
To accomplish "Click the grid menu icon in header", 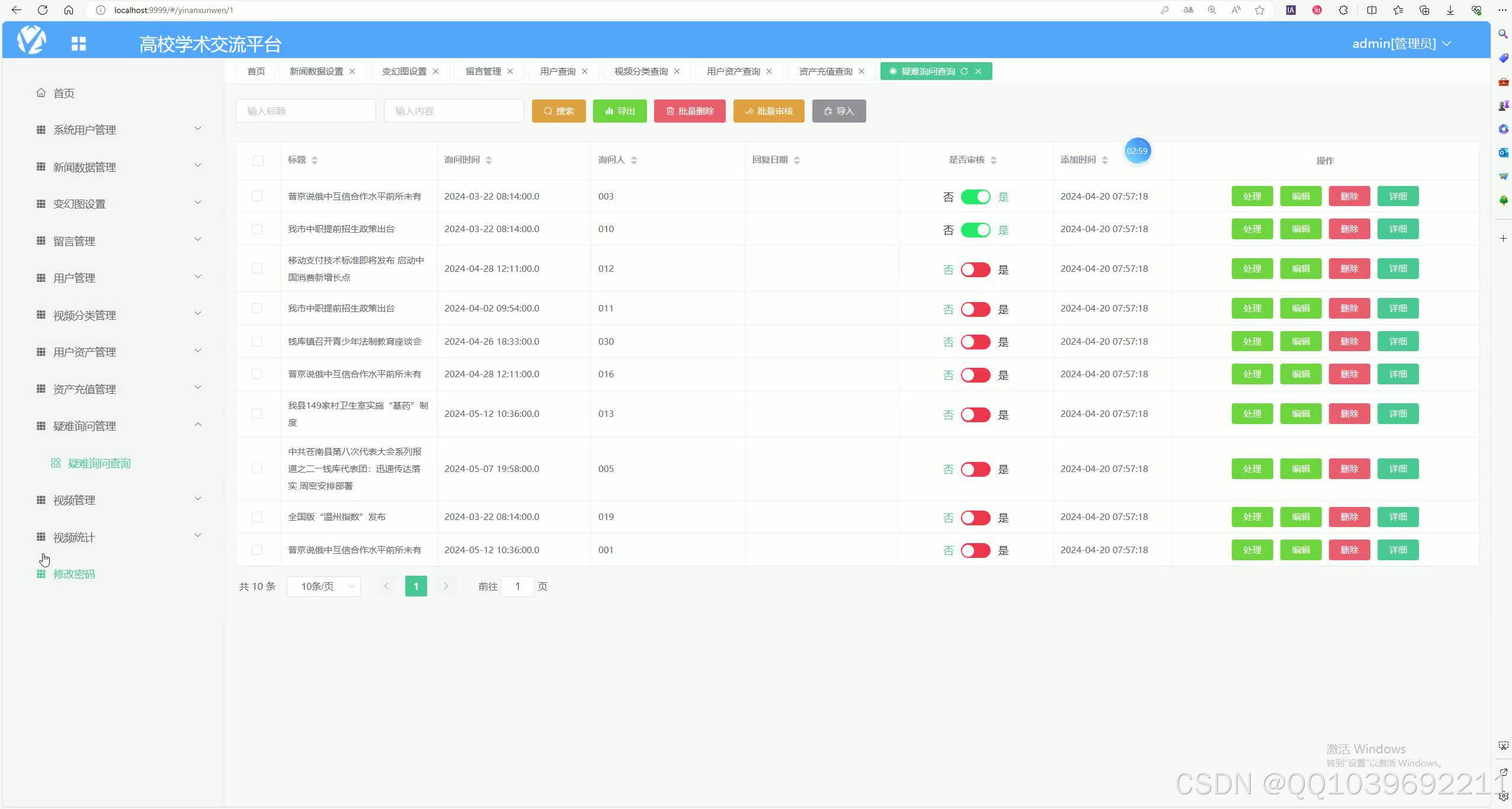I will (79, 43).
